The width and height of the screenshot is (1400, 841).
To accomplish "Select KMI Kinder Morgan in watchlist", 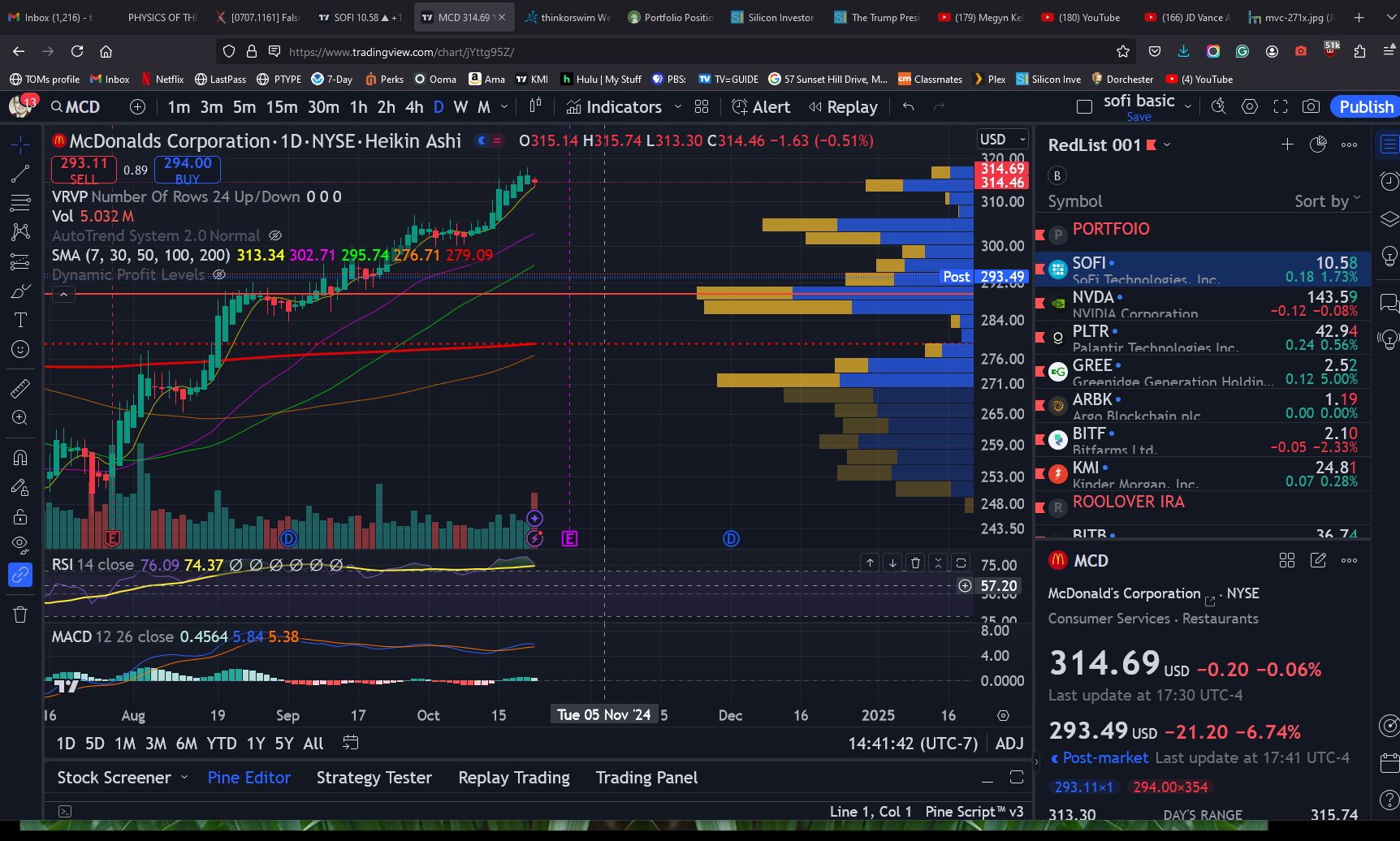I will pyautogui.click(x=1203, y=473).
